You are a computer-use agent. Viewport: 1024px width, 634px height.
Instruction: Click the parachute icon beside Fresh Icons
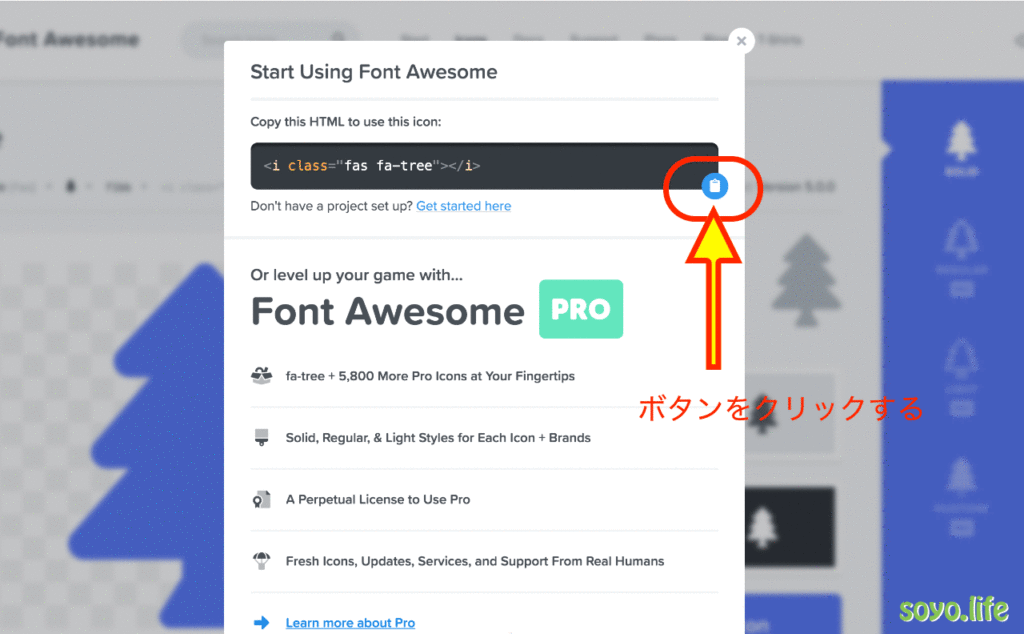pos(261,561)
